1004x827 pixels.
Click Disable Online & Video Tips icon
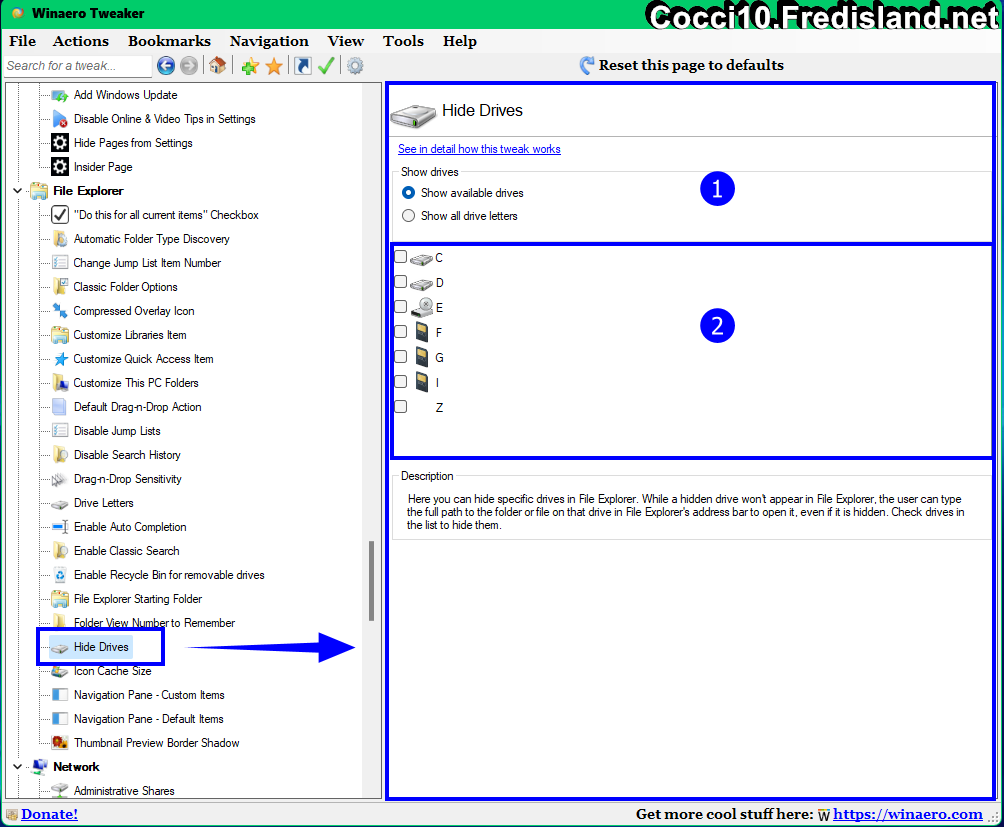[60, 119]
